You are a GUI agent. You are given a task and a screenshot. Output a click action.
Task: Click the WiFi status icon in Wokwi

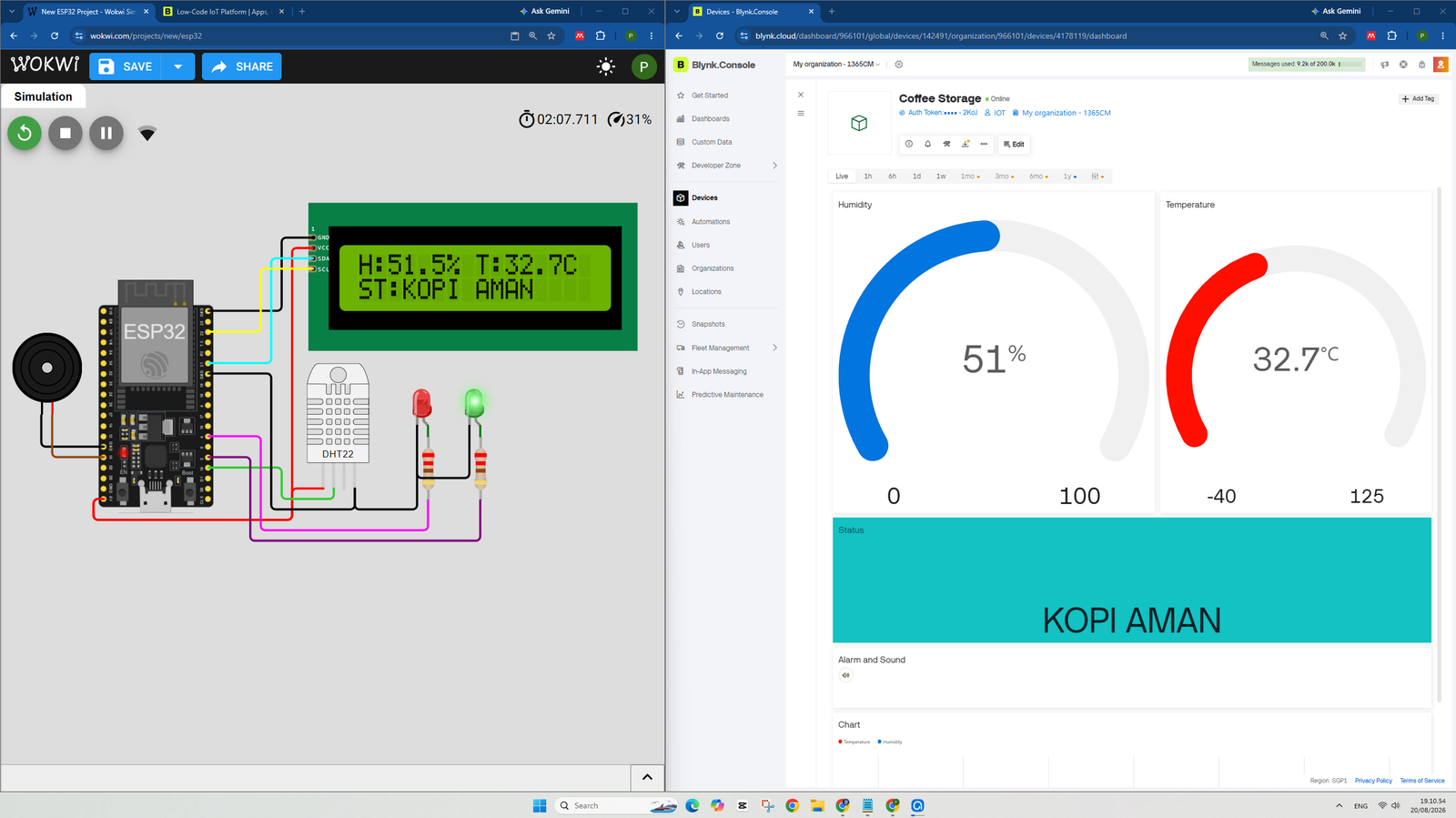(x=147, y=134)
